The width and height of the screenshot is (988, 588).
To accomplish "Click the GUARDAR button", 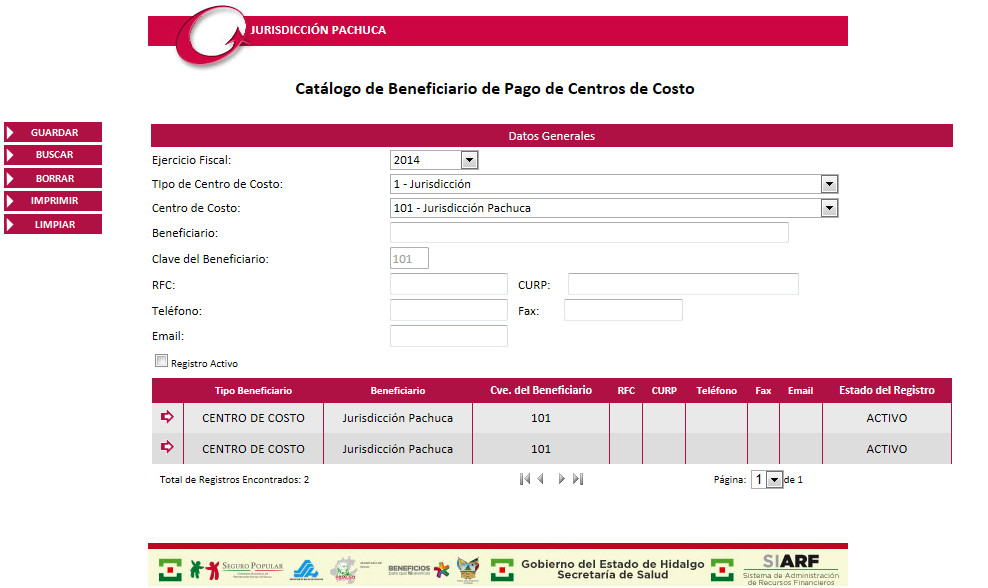I will click(53, 132).
